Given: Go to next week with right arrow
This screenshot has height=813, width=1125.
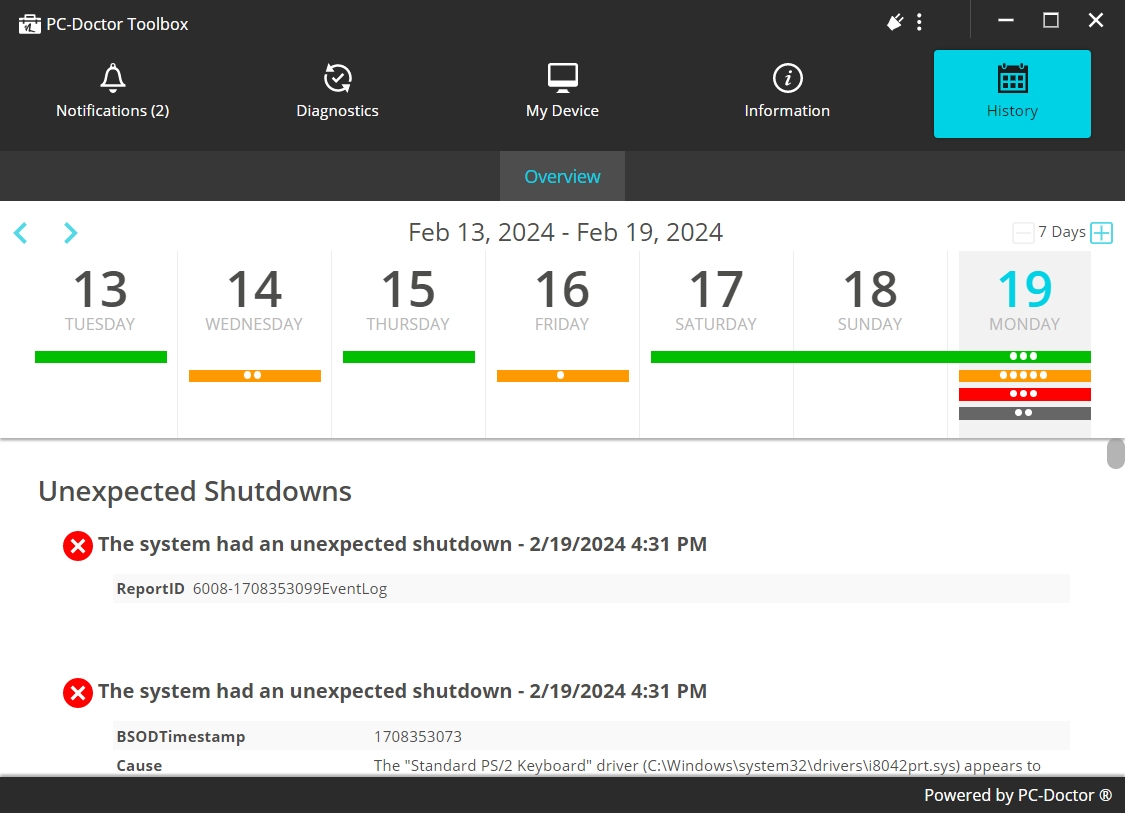Looking at the screenshot, I should pos(70,232).
